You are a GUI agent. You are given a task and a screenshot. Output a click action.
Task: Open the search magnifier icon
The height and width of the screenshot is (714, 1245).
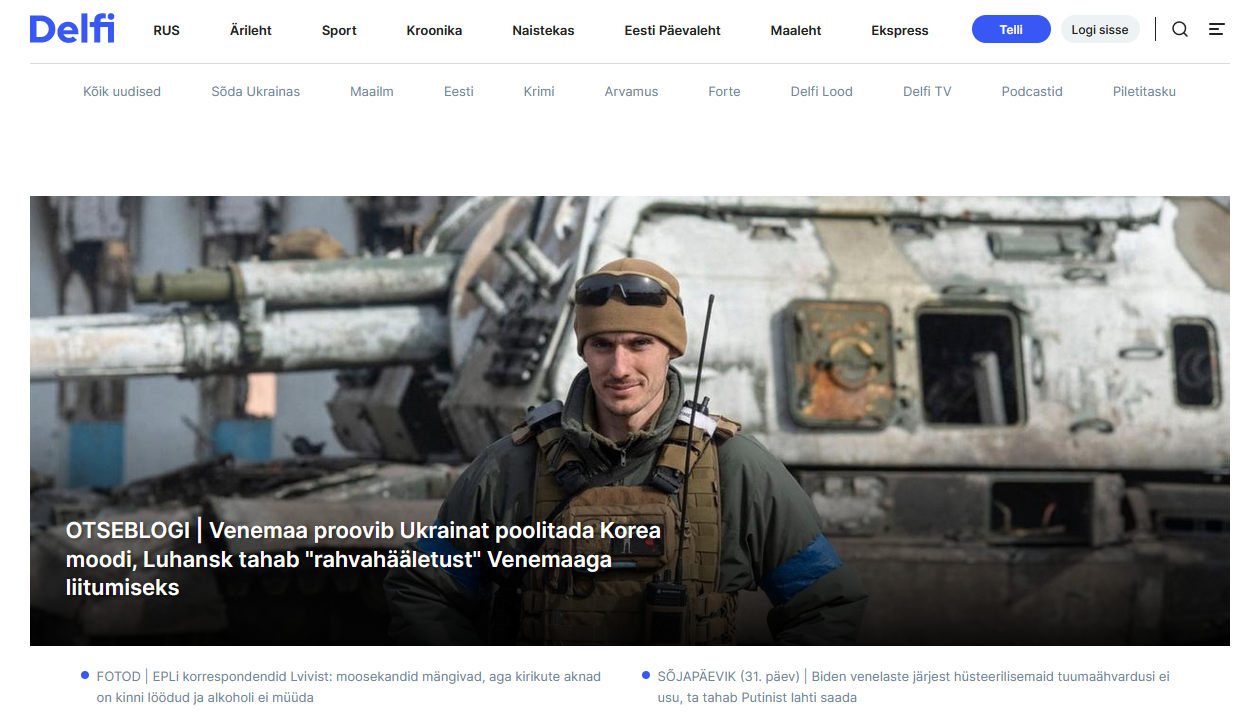coord(1180,30)
